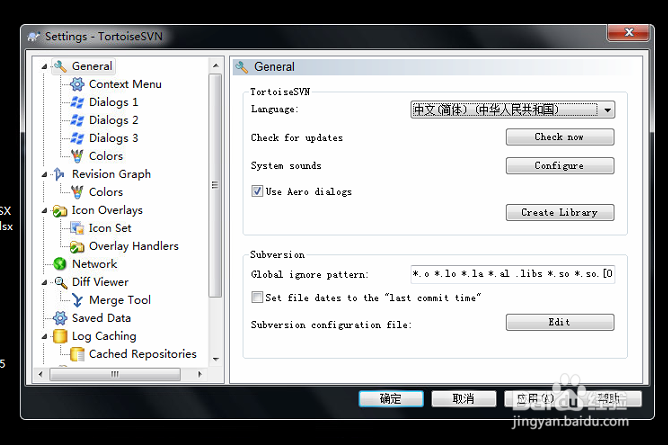Close the Settings dialog window
This screenshot has width=668, height=445.
click(629, 32)
